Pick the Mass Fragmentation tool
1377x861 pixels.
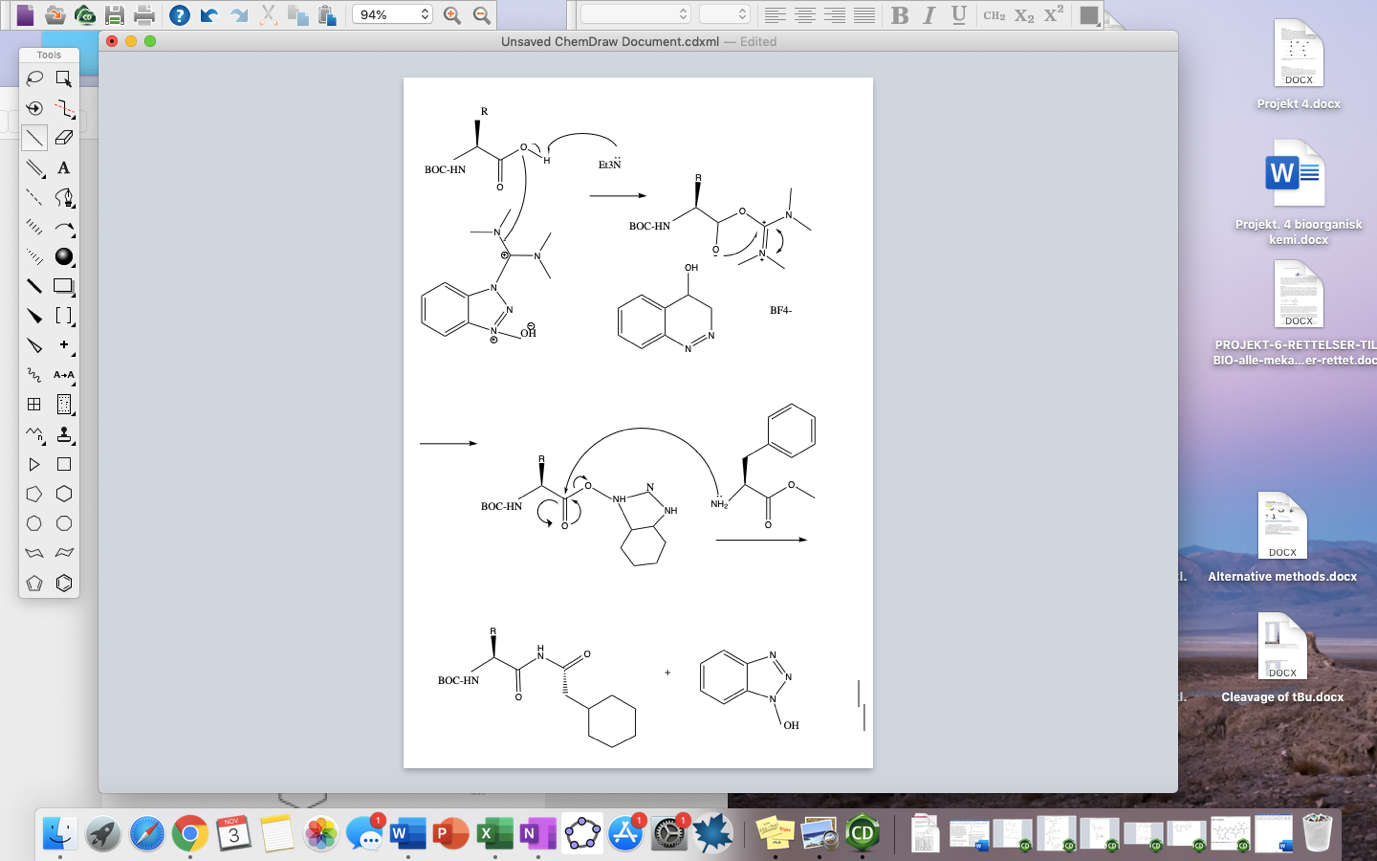point(64,108)
